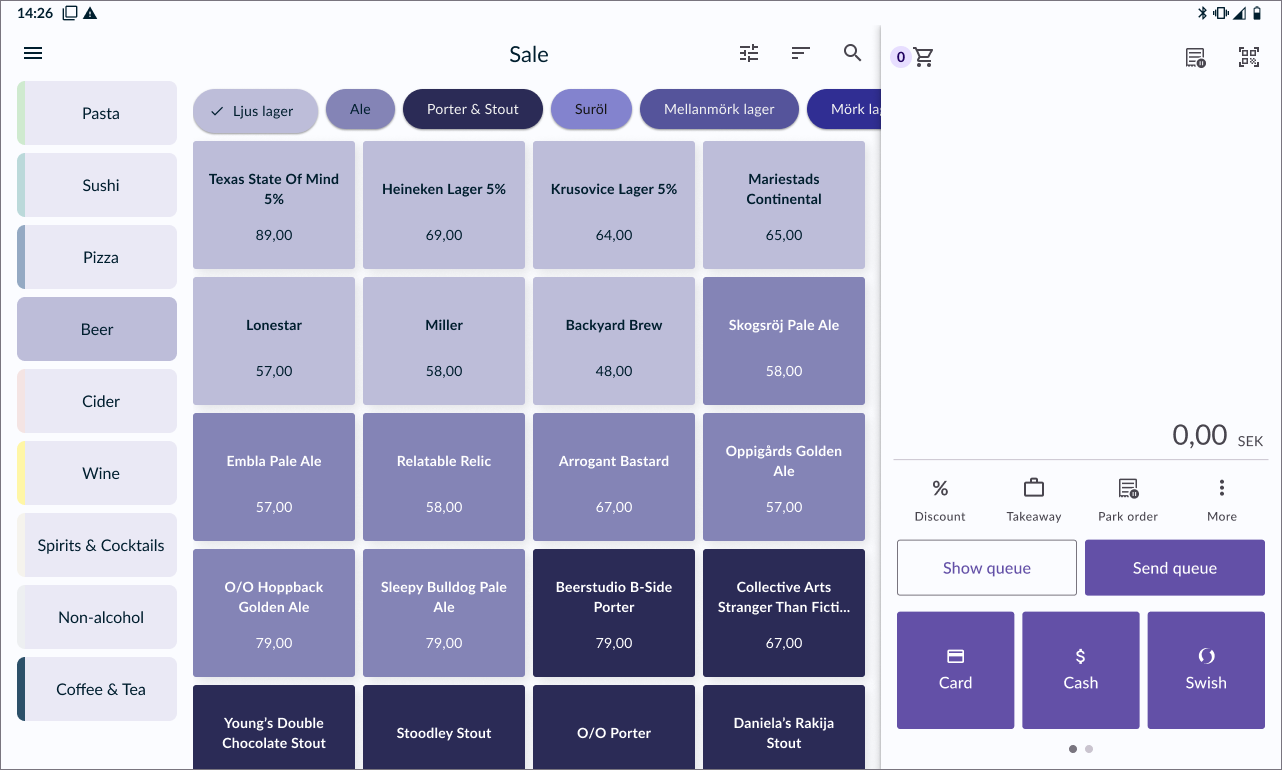The width and height of the screenshot is (1282, 770).
Task: Add Mariestads Continental to order
Action: coord(784,205)
